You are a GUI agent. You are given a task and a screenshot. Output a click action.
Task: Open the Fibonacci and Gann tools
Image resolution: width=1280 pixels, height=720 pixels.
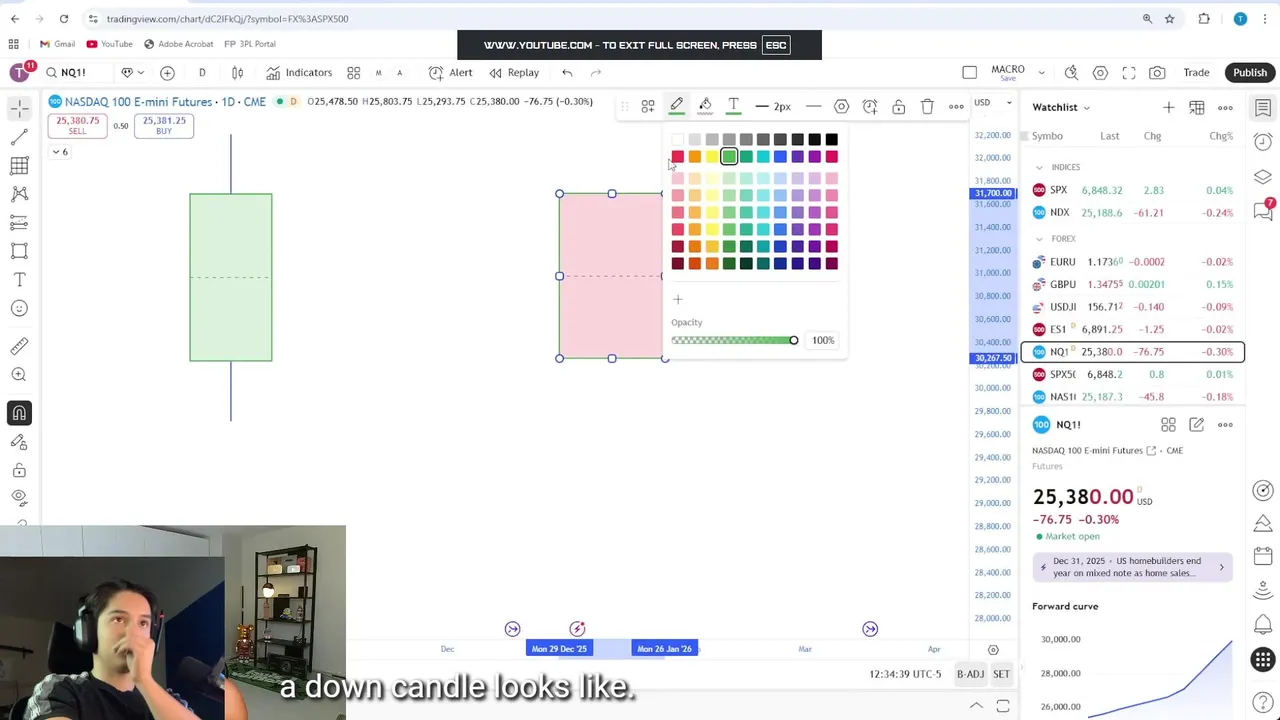click(19, 166)
